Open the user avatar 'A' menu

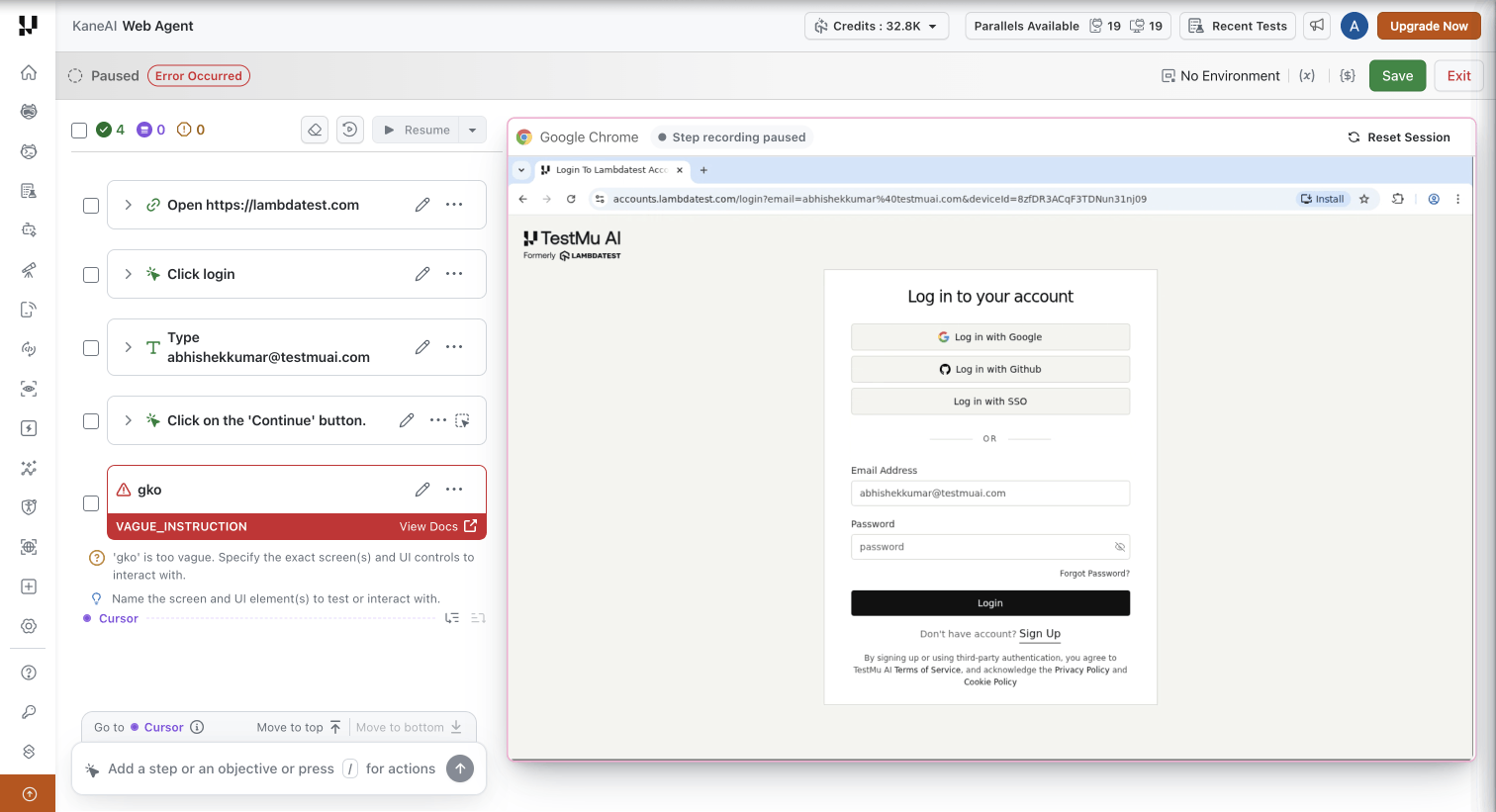pos(1355,26)
